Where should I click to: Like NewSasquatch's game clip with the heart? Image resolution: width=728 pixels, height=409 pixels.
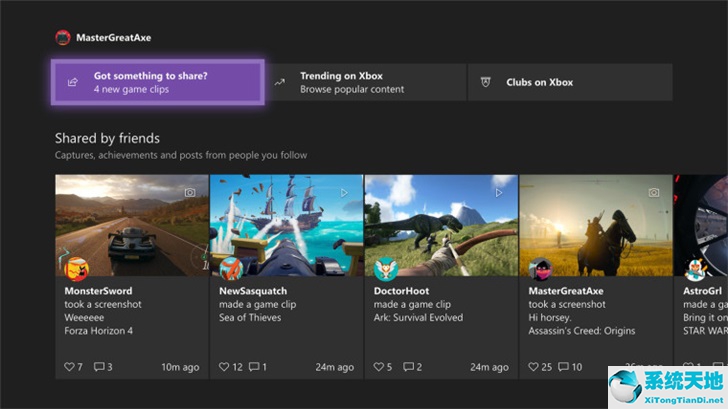tap(224, 367)
